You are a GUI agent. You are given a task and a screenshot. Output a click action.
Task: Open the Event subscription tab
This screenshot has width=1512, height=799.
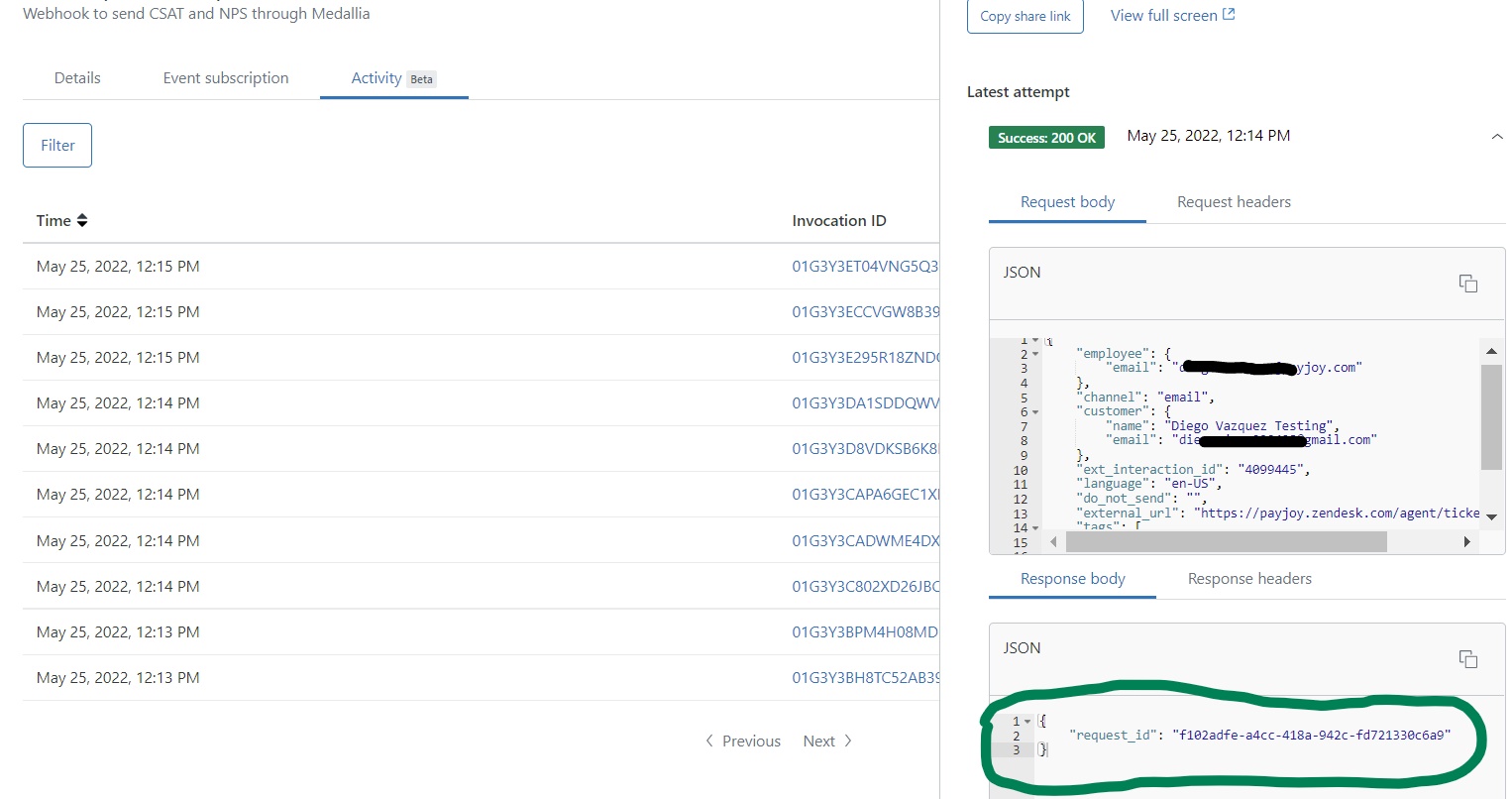click(226, 78)
